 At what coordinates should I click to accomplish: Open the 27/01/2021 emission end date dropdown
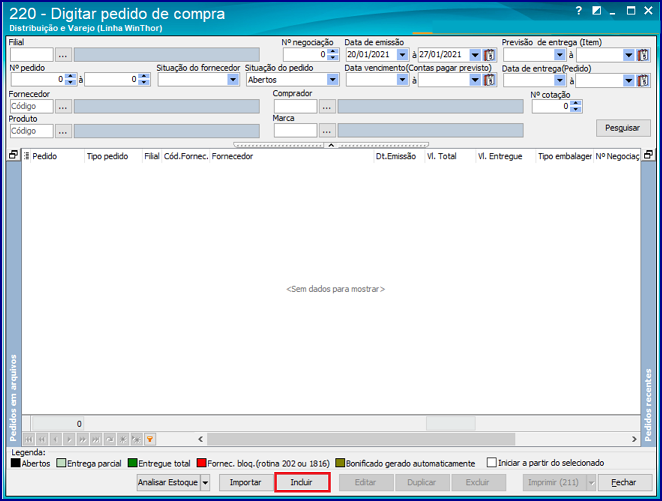(475, 55)
